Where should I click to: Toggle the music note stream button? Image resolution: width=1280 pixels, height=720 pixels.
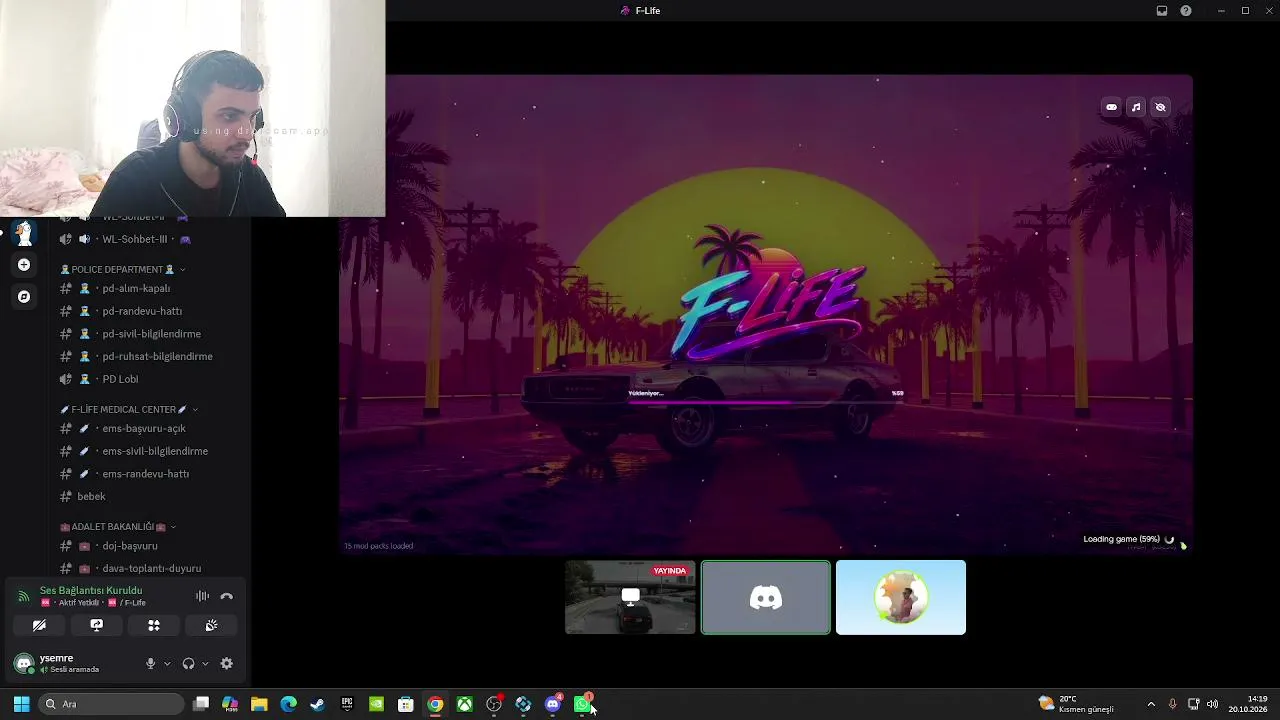pos(1136,107)
